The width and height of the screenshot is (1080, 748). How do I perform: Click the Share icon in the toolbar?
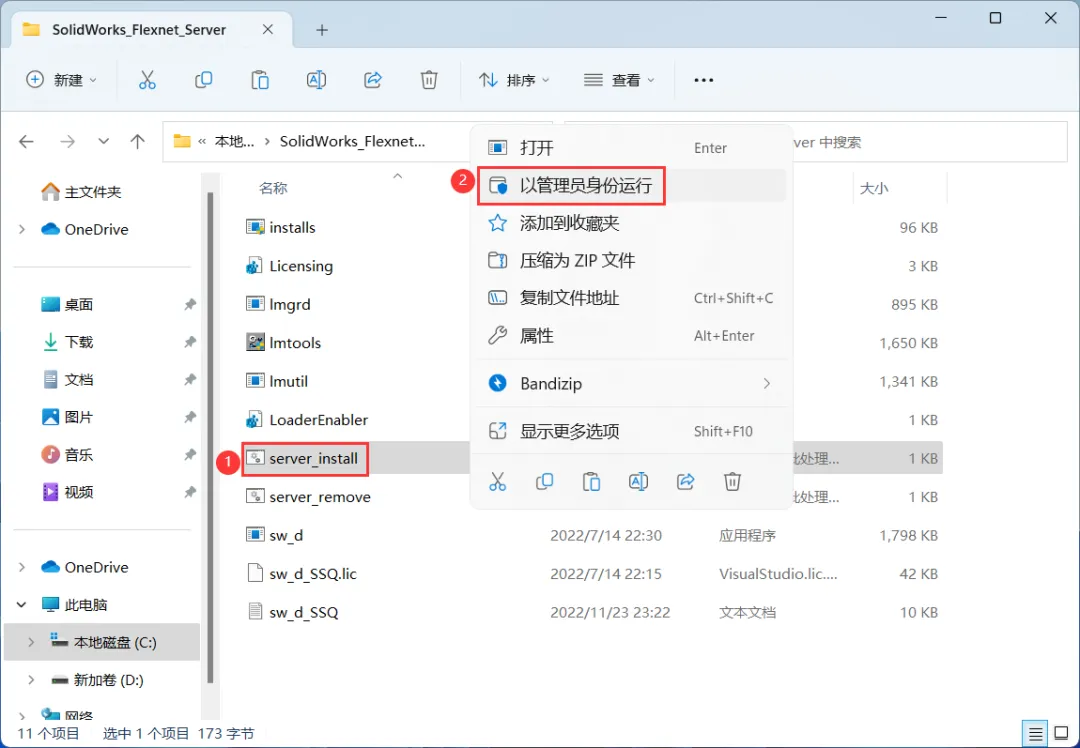[x=373, y=80]
